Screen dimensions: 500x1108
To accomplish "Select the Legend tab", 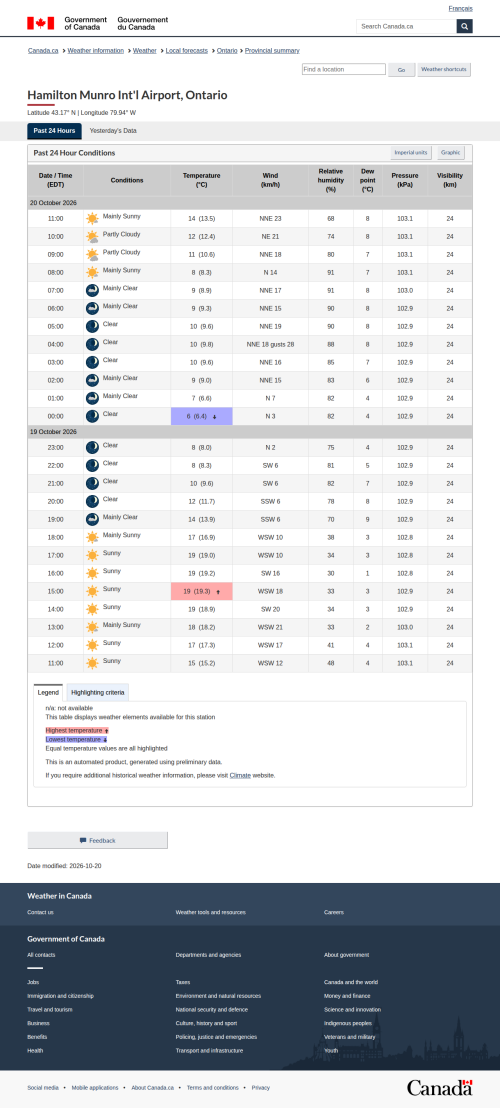I will tap(48, 692).
